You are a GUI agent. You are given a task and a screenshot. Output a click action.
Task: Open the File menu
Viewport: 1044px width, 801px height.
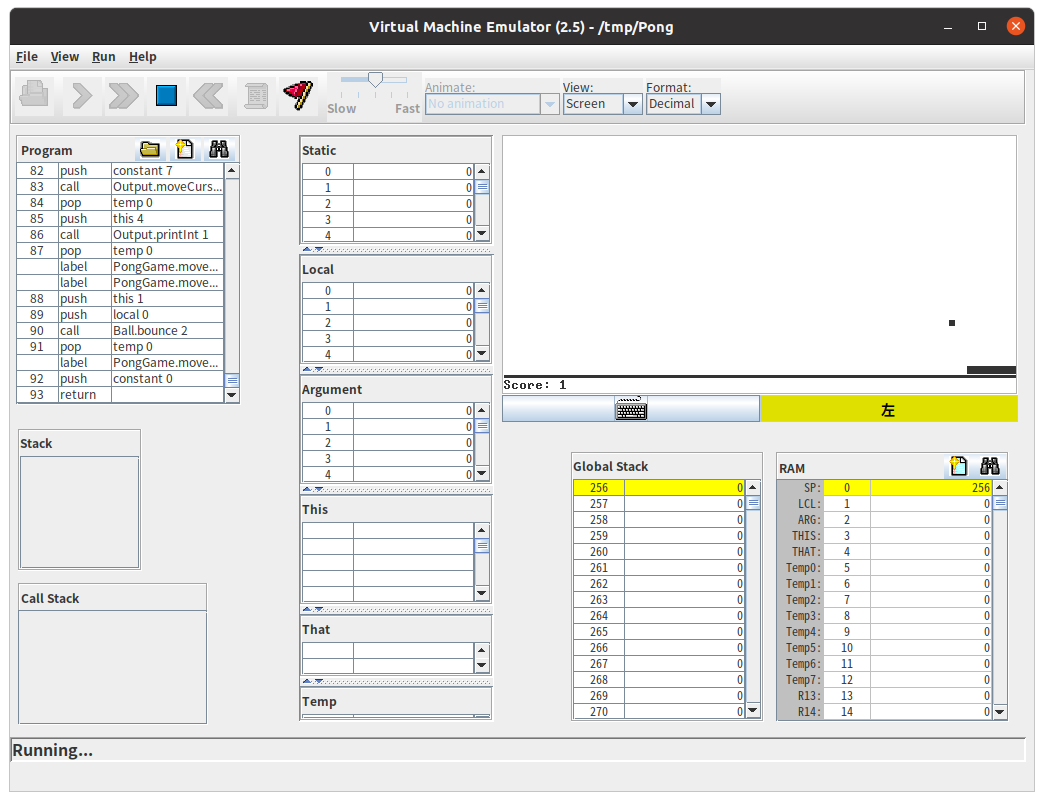click(x=27, y=57)
